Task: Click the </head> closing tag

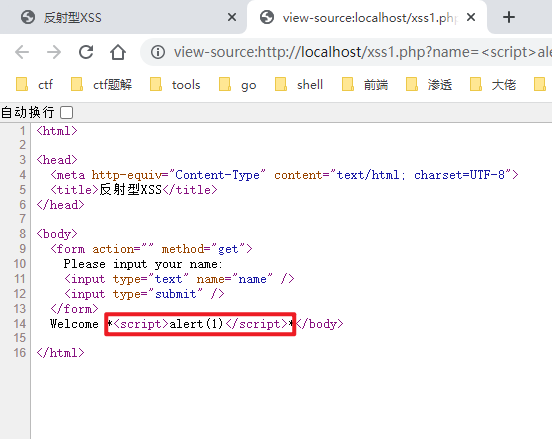Action: tap(60, 205)
